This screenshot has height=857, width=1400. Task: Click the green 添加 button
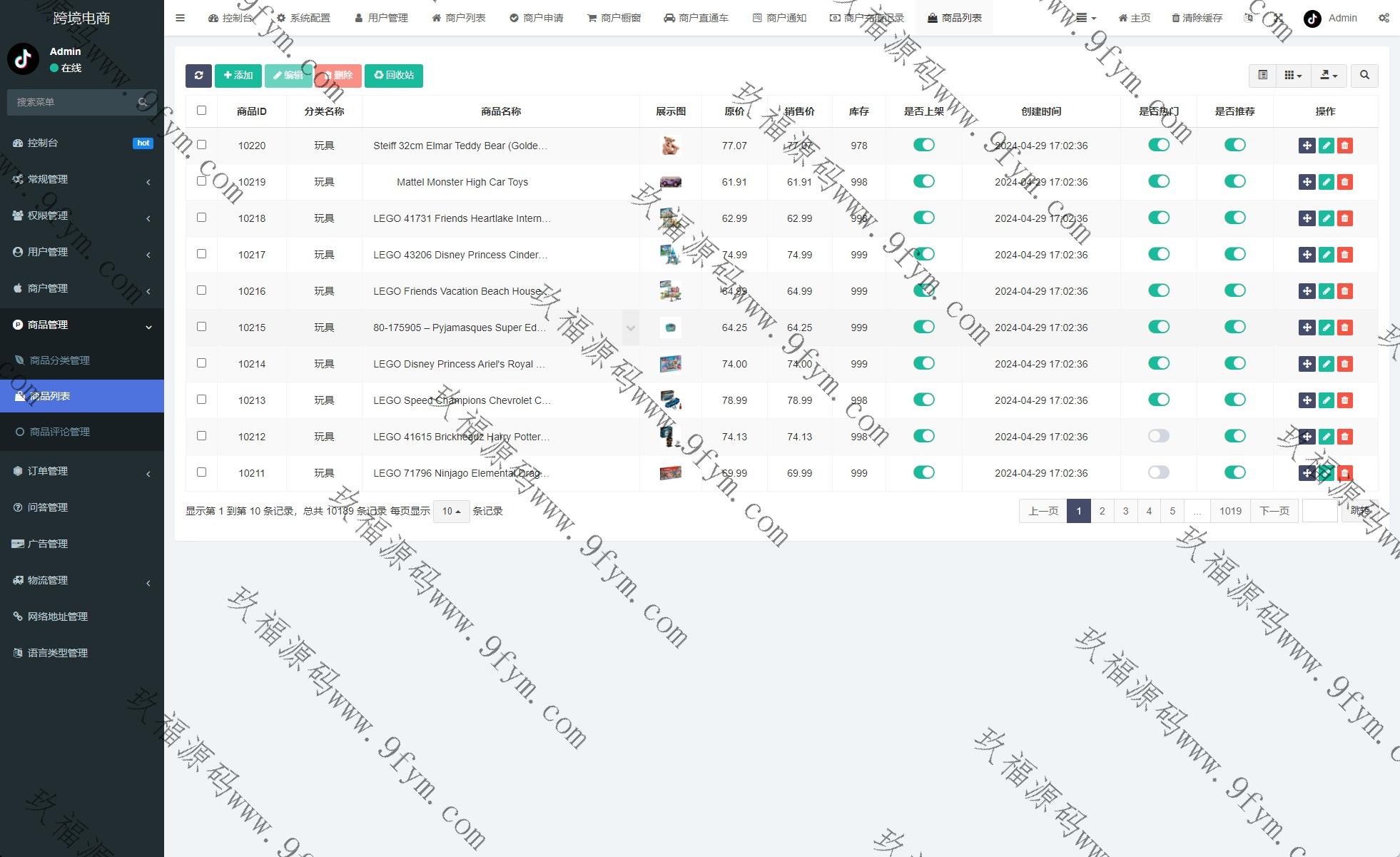click(x=238, y=76)
